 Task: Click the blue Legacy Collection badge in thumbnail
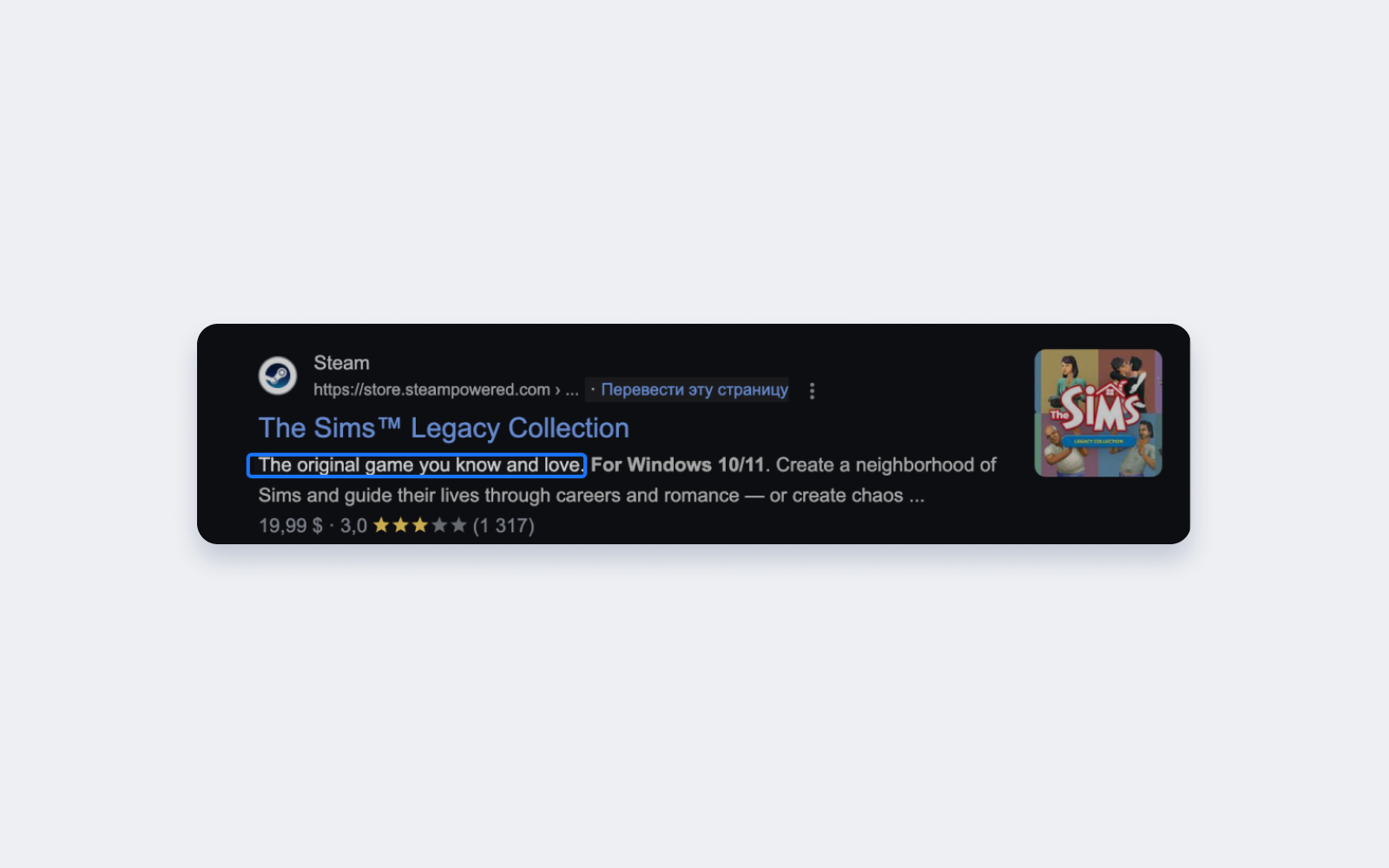[x=1098, y=441]
